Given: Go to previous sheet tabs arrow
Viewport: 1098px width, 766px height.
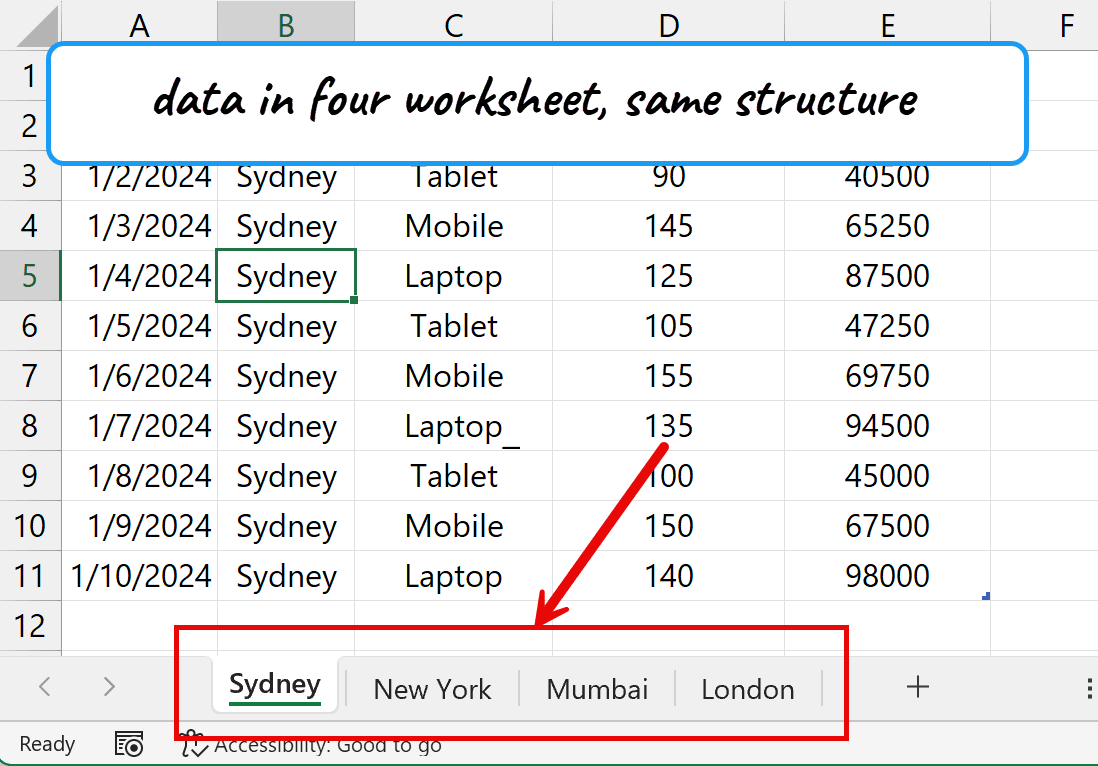Looking at the screenshot, I should (45, 686).
